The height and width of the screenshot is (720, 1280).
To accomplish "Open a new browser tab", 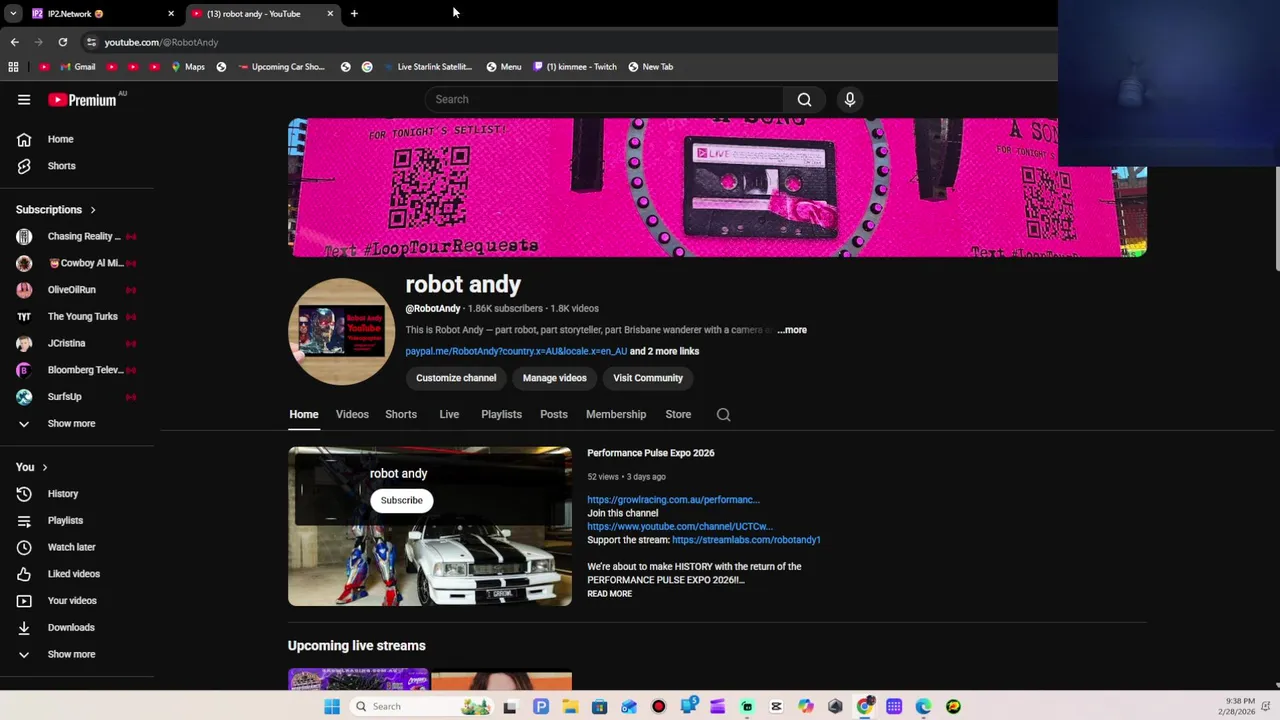I will (354, 14).
